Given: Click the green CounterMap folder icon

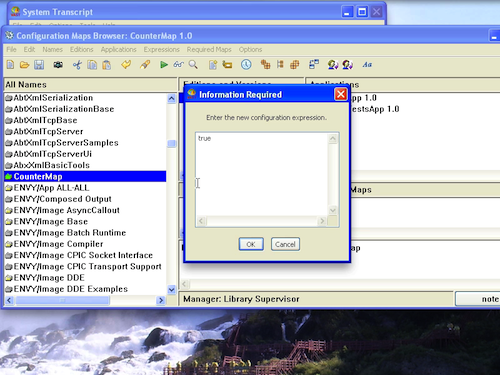Looking at the screenshot, I should point(9,176).
